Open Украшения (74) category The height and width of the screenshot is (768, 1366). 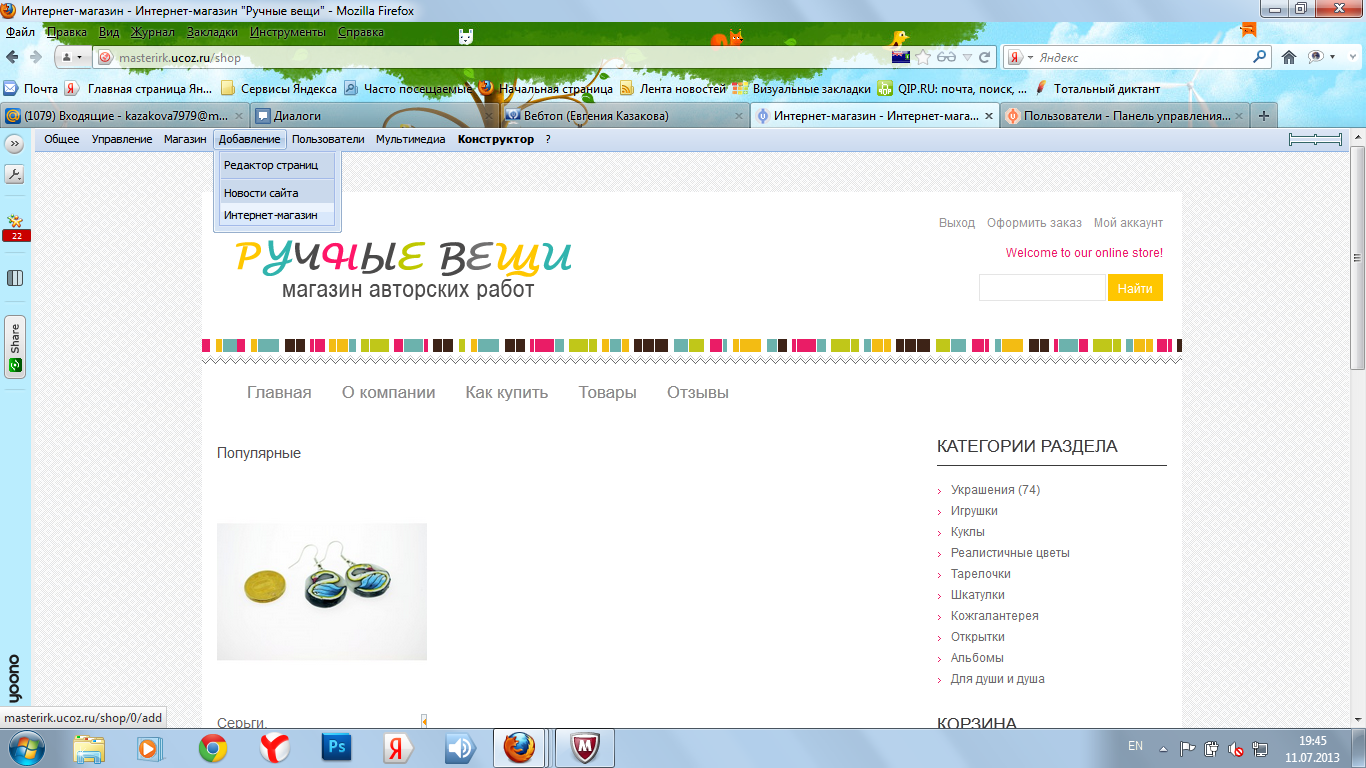(x=995, y=490)
